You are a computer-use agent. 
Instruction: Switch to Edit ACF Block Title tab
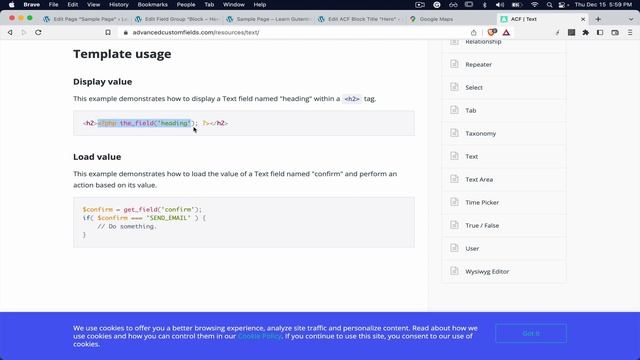360,19
